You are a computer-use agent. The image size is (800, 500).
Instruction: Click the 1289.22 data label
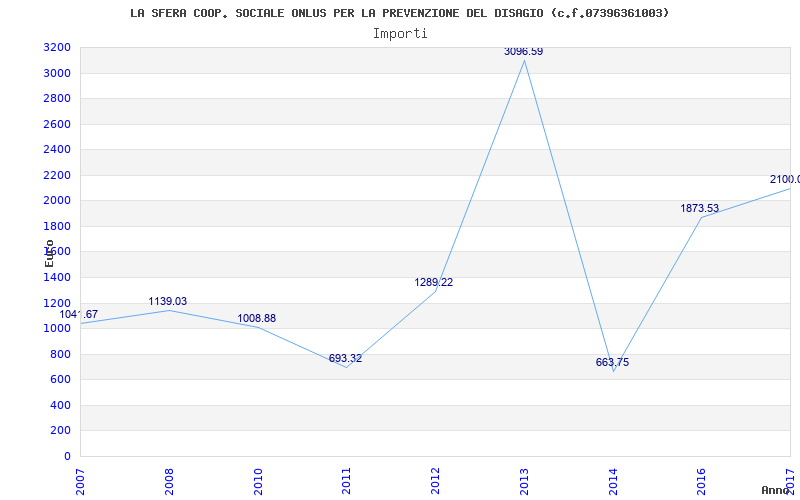[x=434, y=283]
